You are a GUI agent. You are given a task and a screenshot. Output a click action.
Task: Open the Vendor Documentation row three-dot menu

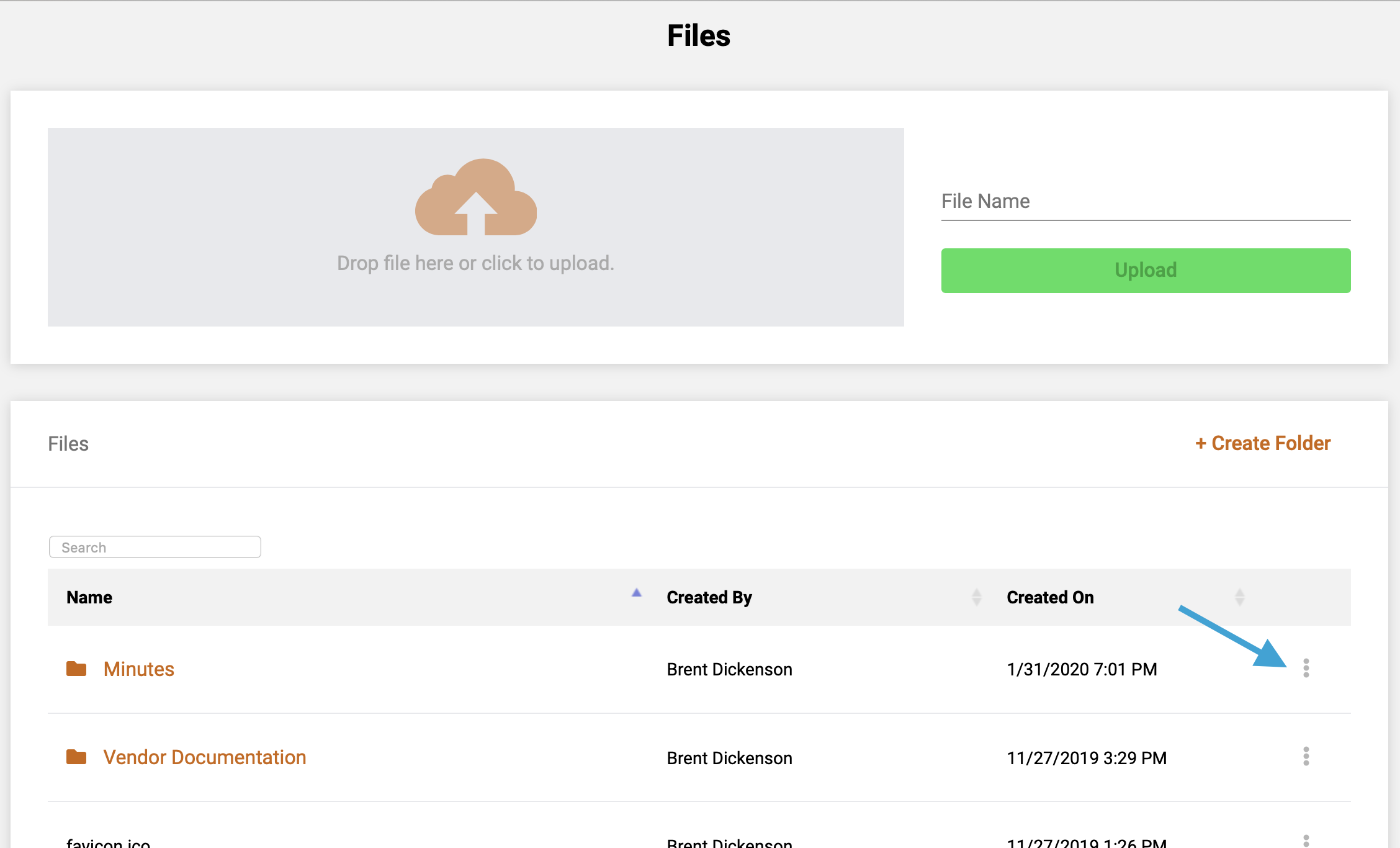coord(1306,756)
